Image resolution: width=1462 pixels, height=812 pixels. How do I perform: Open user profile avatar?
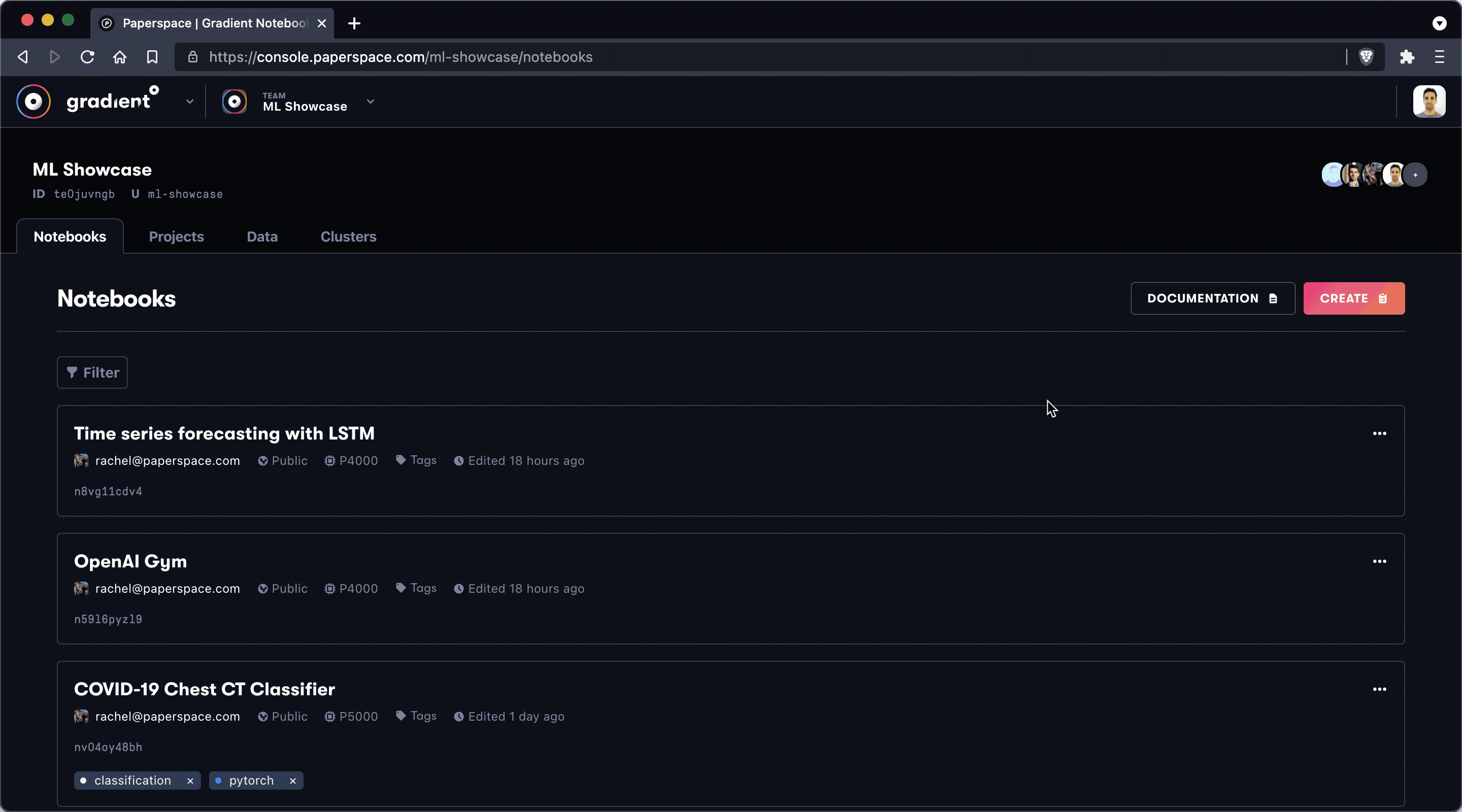[1428, 101]
